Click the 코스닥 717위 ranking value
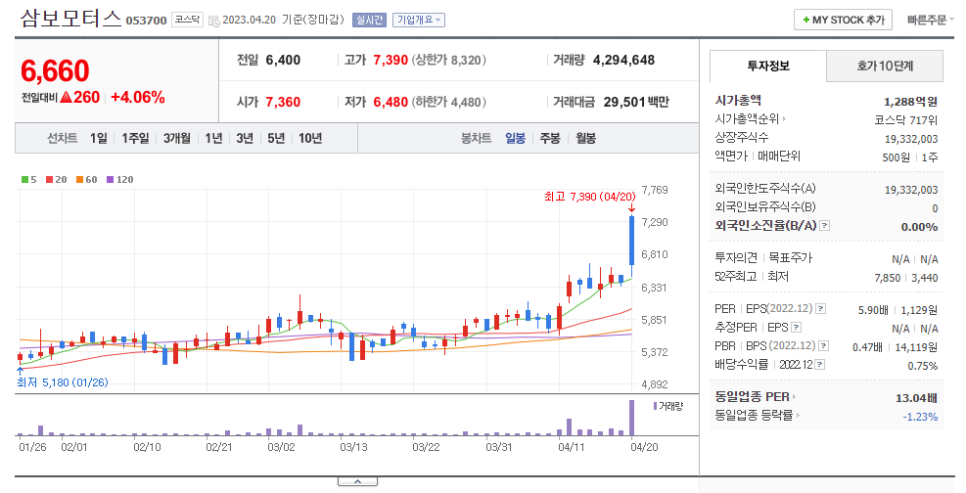This screenshot has height=493, width=966. [906, 120]
